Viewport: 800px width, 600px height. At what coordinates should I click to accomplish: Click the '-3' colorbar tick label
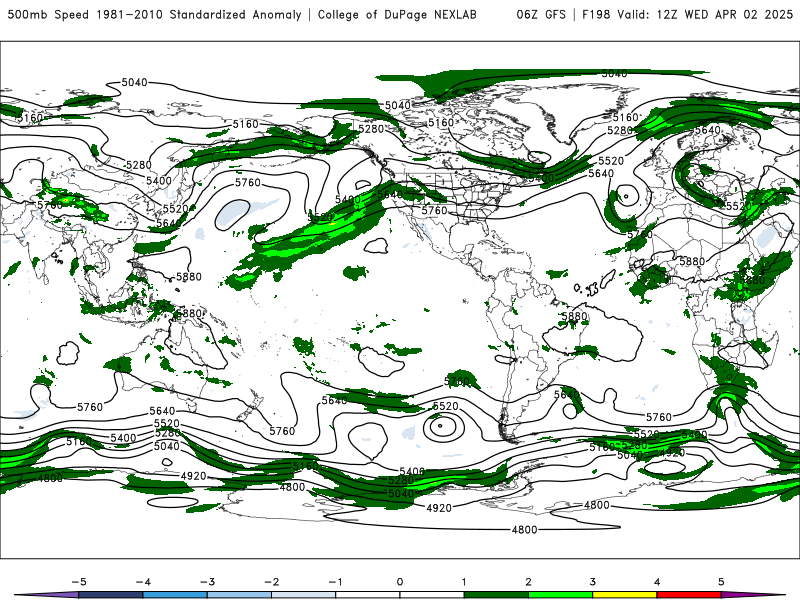point(207,582)
